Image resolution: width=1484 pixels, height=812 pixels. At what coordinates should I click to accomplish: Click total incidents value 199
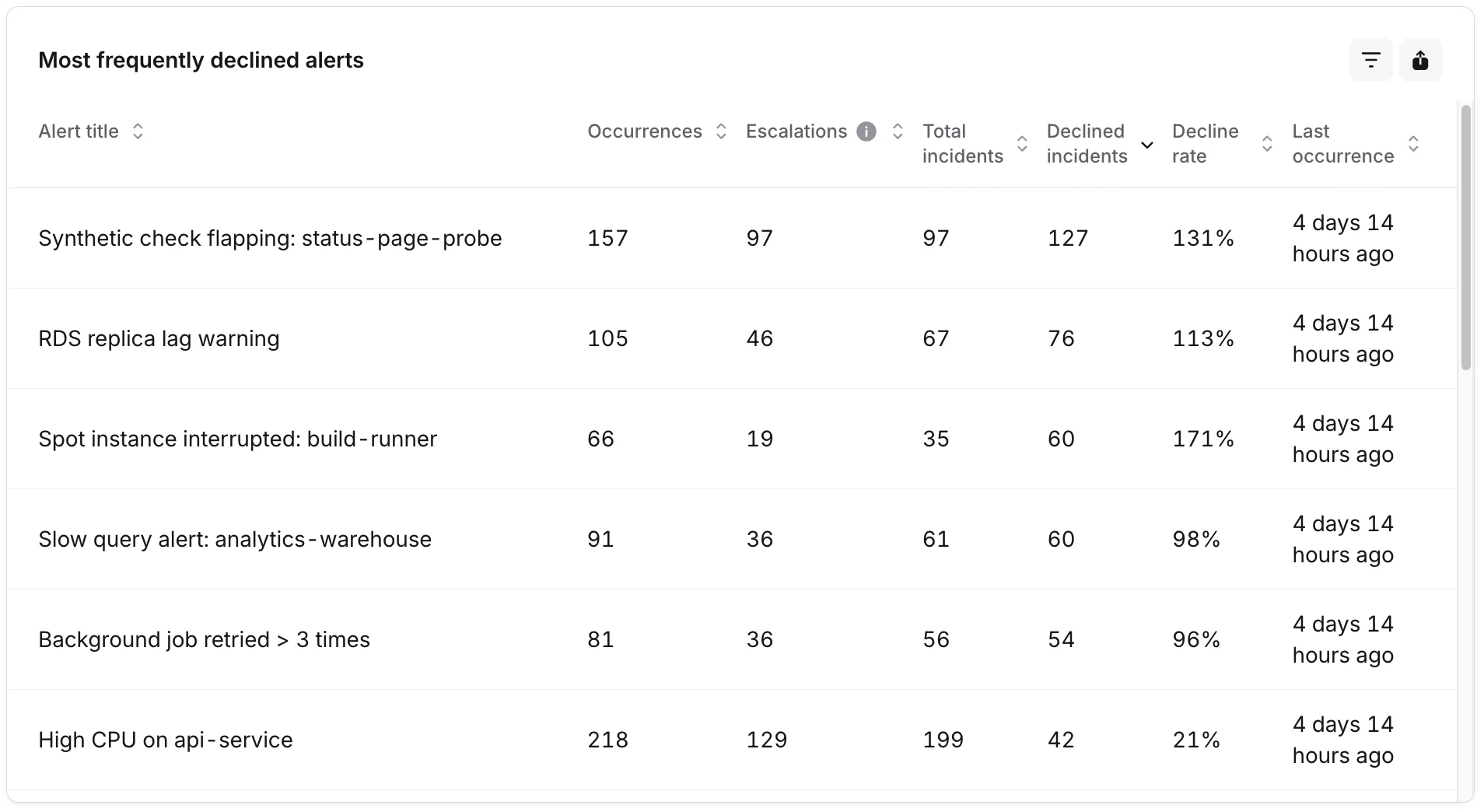point(943,740)
